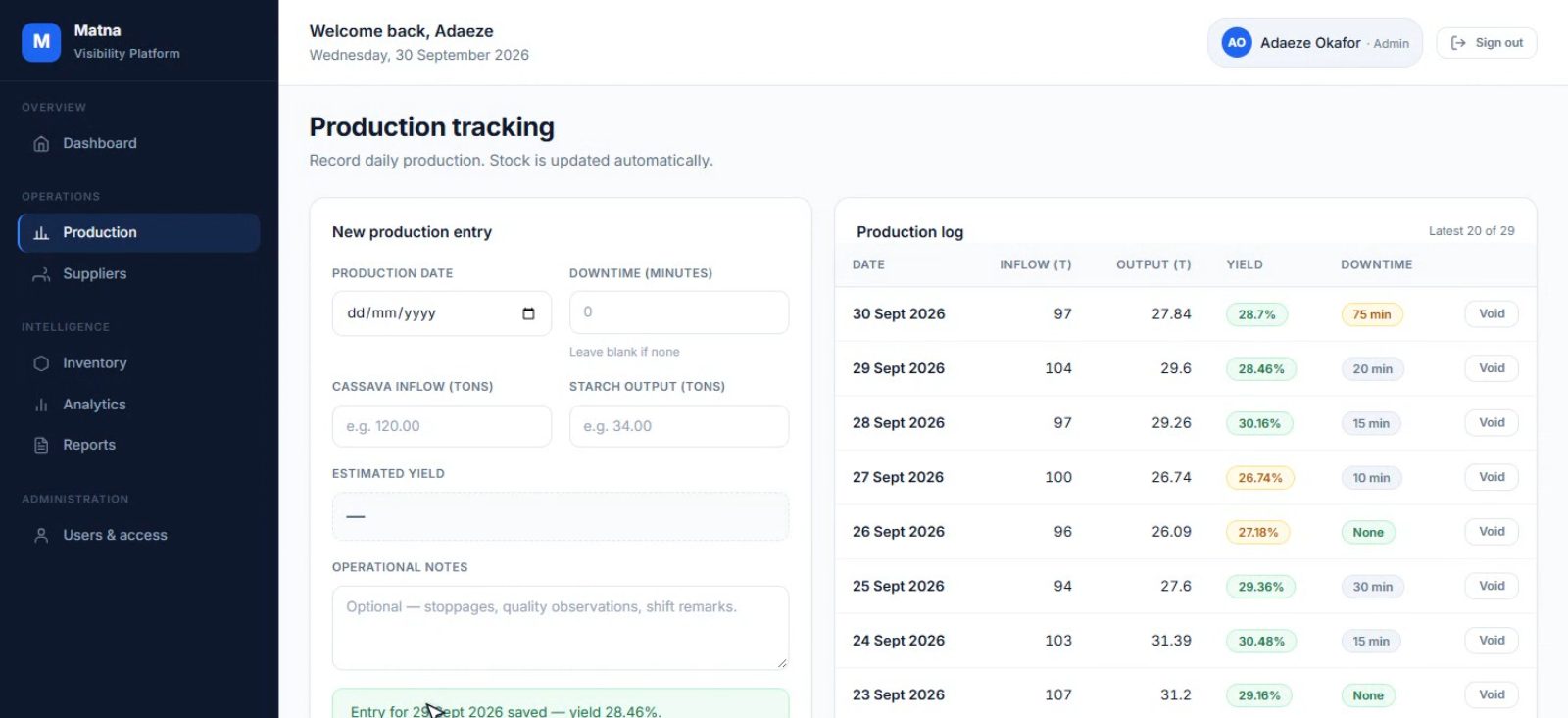Click the INFLOW (T) column header
Image resolution: width=1568 pixels, height=718 pixels.
tap(1036, 264)
